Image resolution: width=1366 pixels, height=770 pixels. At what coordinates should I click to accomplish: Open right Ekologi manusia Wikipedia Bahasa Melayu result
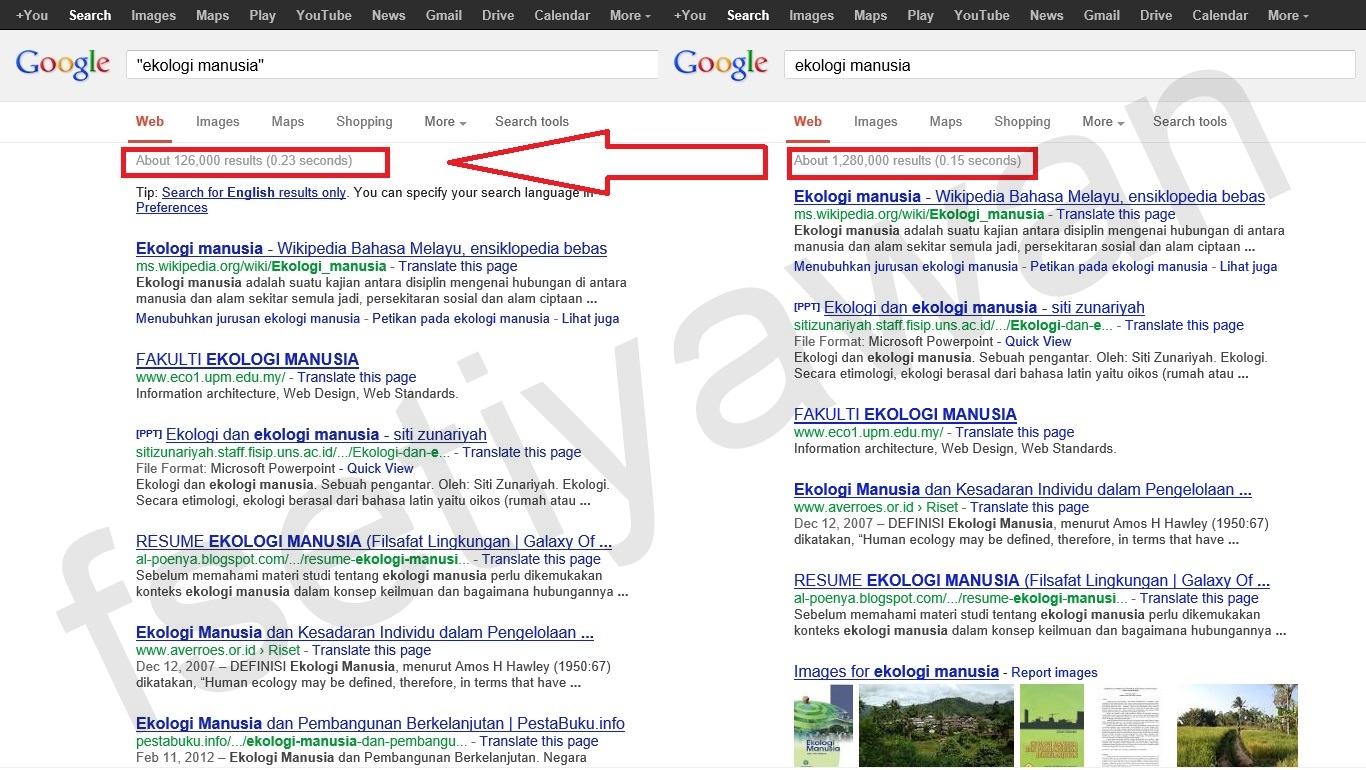coord(1030,196)
